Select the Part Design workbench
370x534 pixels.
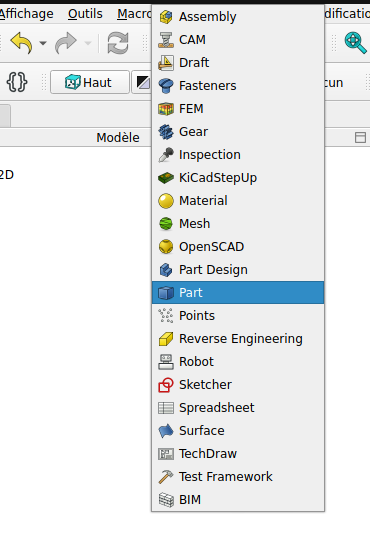pos(238,270)
